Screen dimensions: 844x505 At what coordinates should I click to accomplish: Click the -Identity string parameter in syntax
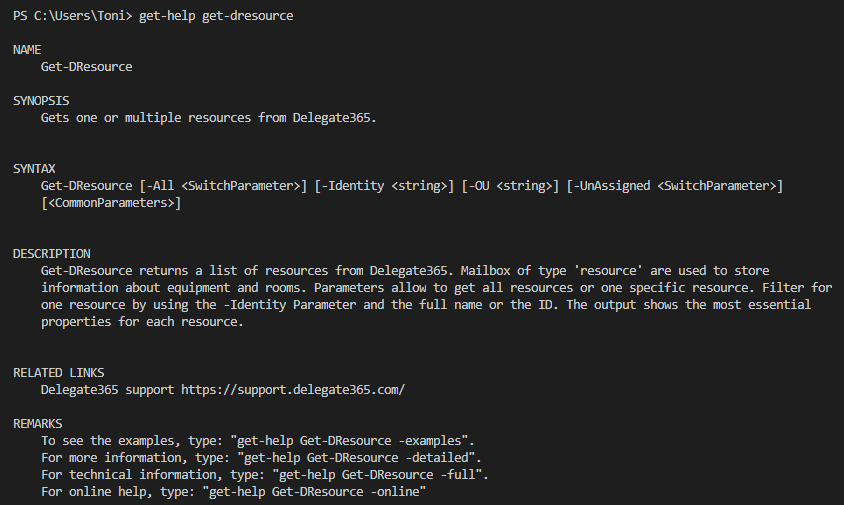(x=383, y=186)
